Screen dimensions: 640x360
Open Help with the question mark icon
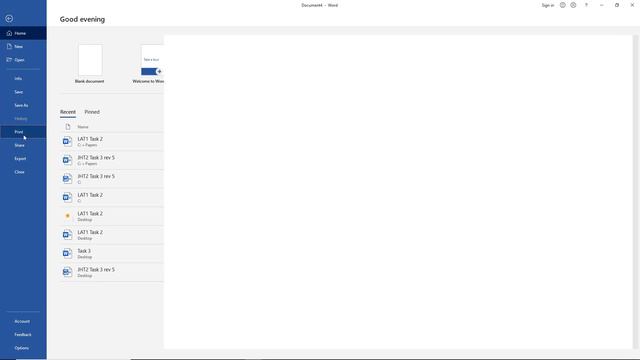(586, 5)
